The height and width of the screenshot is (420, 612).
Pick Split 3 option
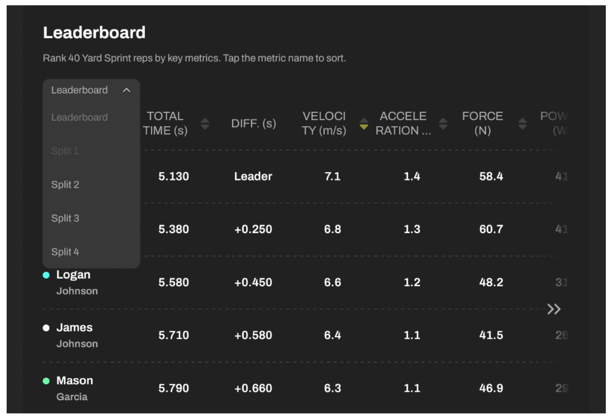tap(65, 218)
